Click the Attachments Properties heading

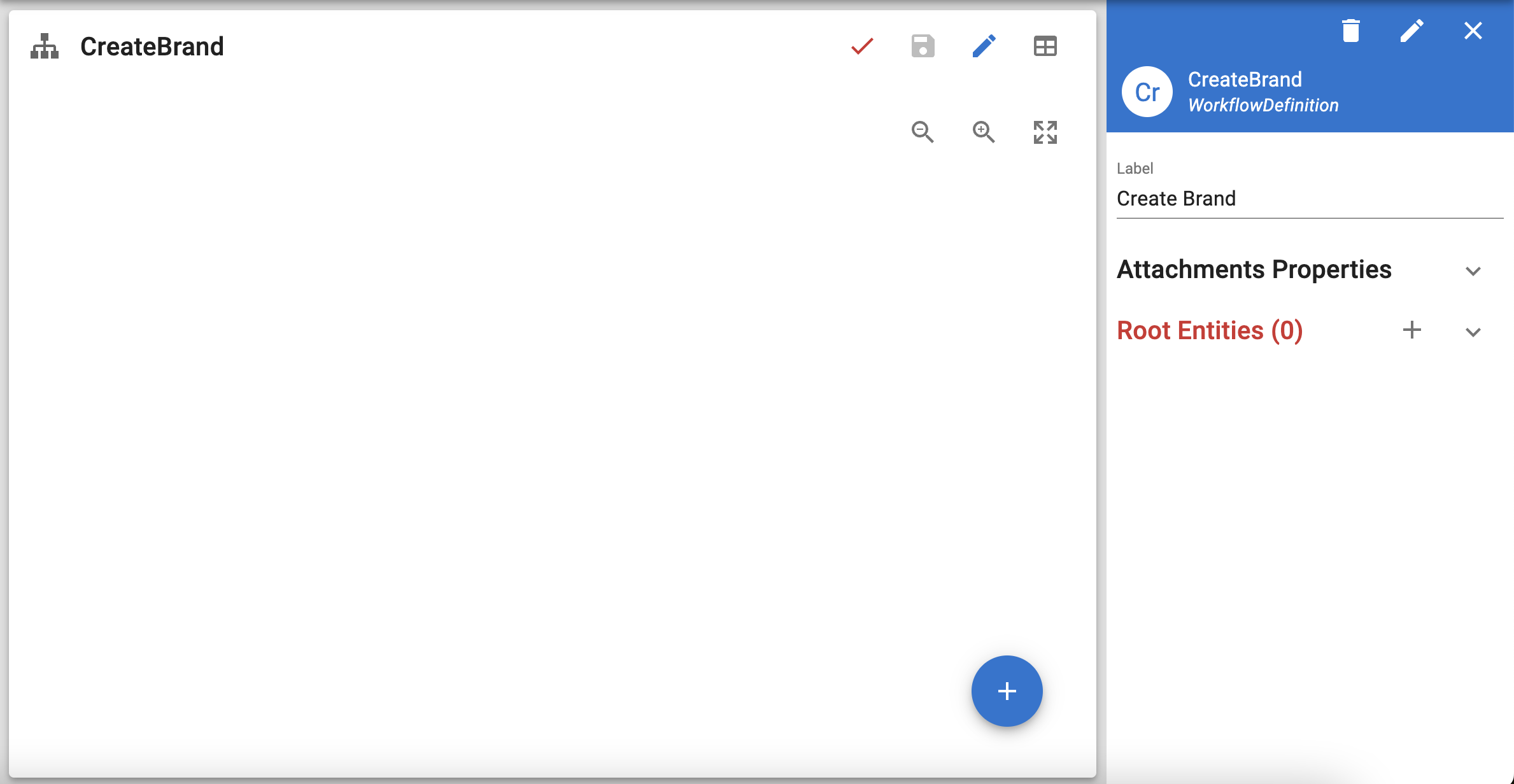1254,270
